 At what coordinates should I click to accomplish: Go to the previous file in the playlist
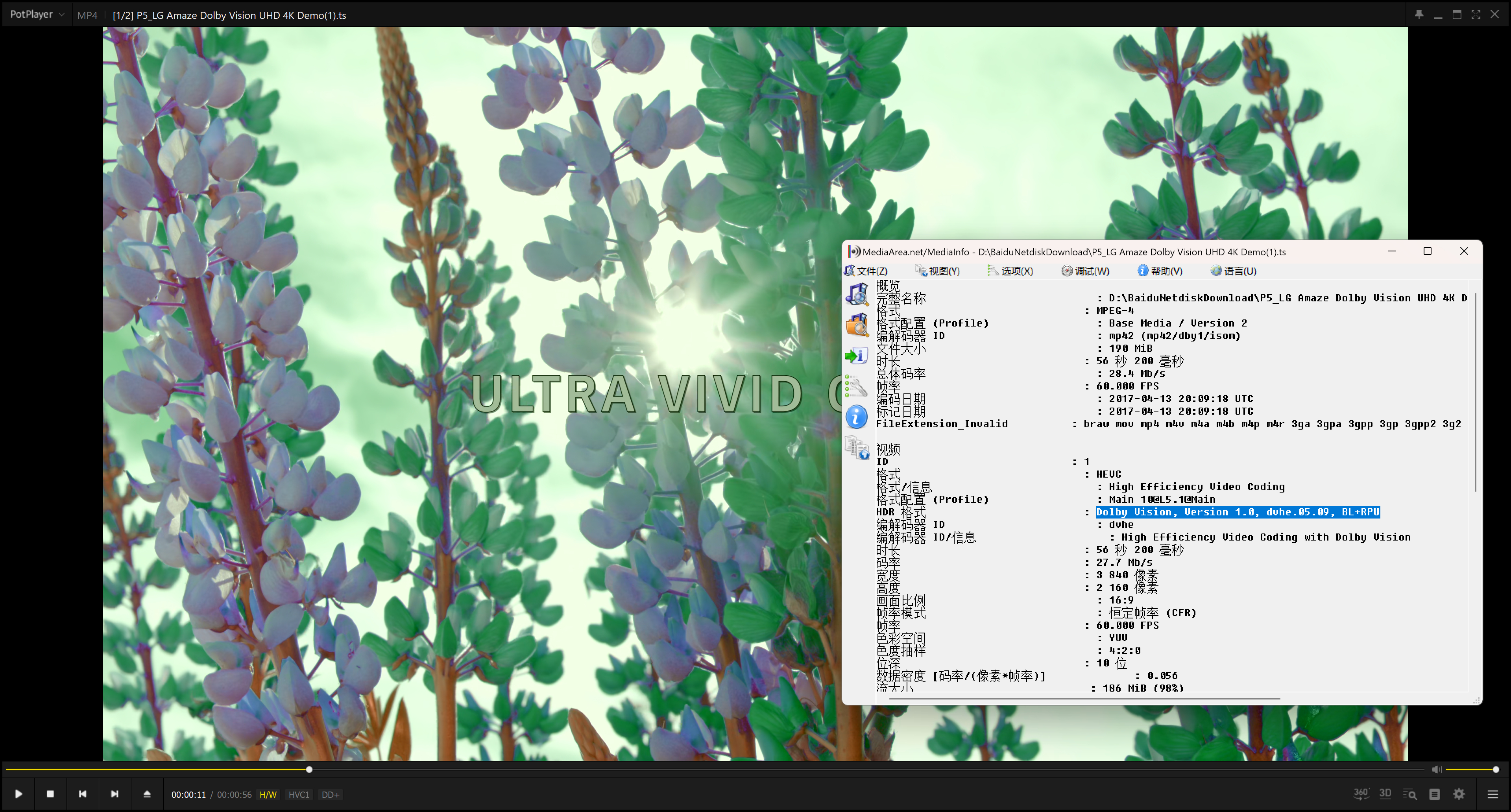tap(83, 794)
